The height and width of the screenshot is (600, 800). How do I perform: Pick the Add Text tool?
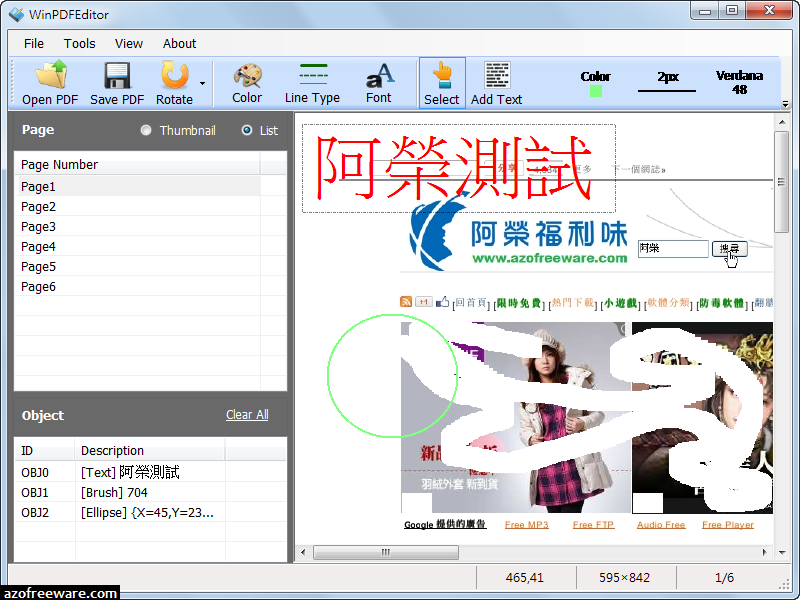tap(496, 83)
